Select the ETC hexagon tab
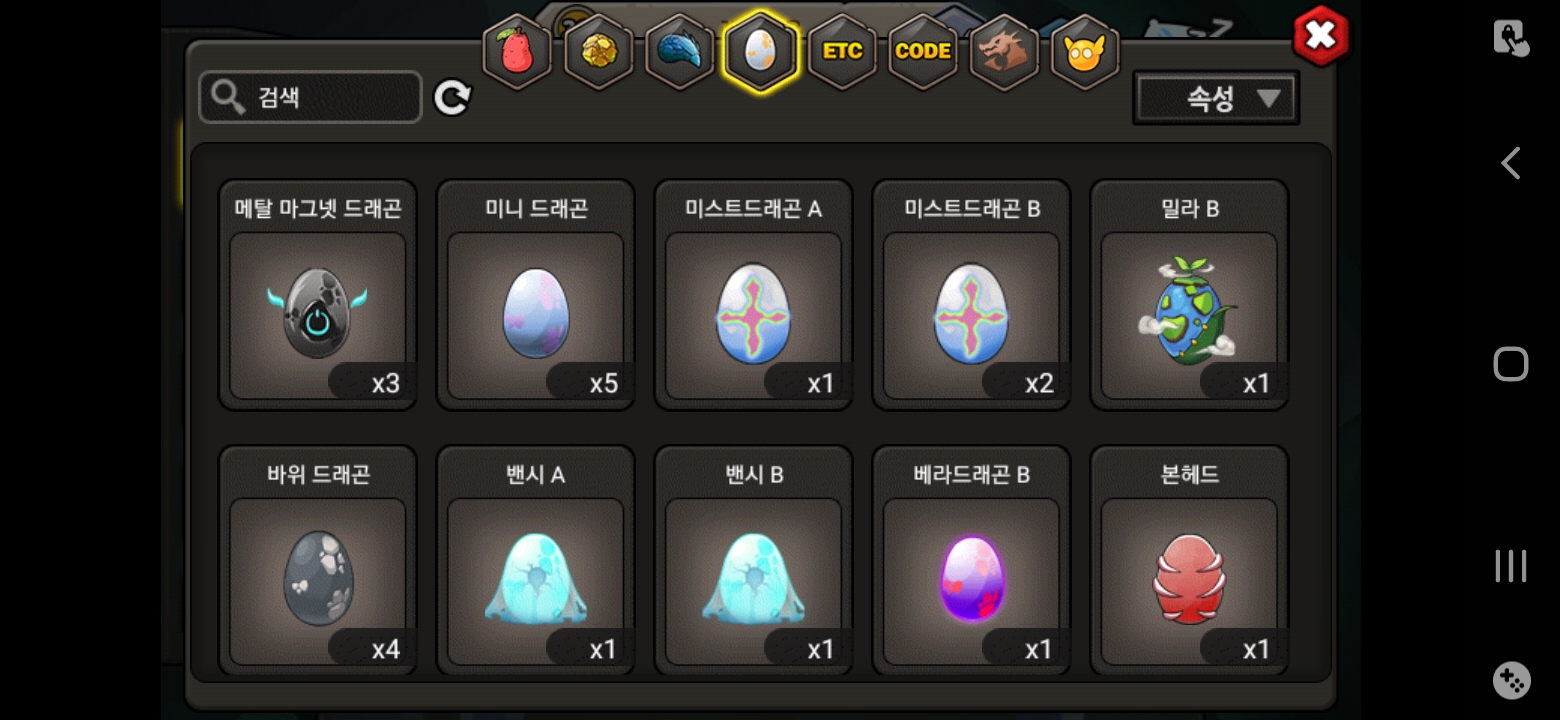 (842, 51)
